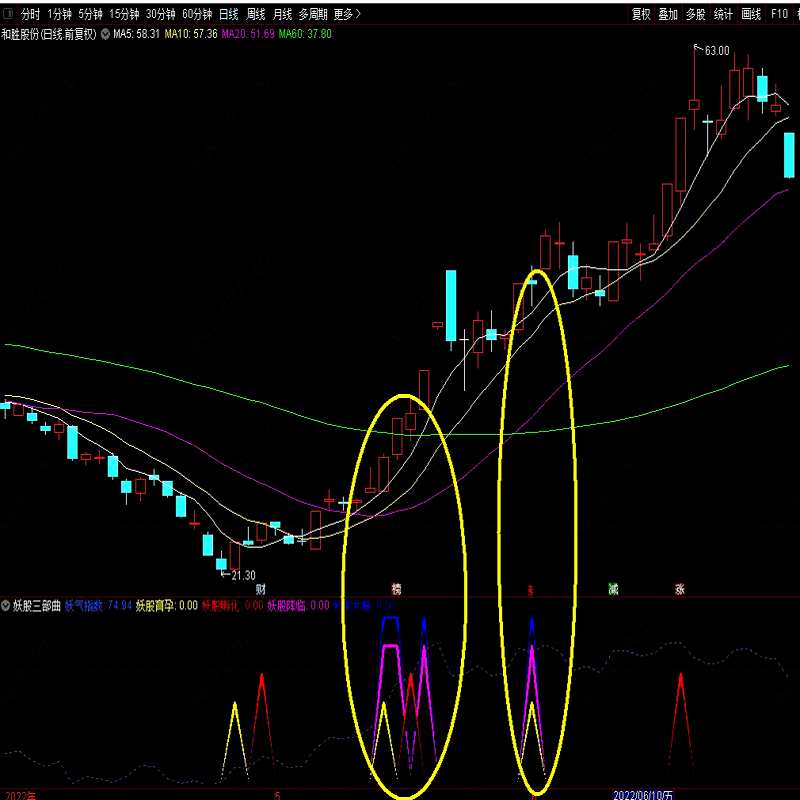Click the 财 event marker on chart
This screenshot has height=800, width=800.
260,589
